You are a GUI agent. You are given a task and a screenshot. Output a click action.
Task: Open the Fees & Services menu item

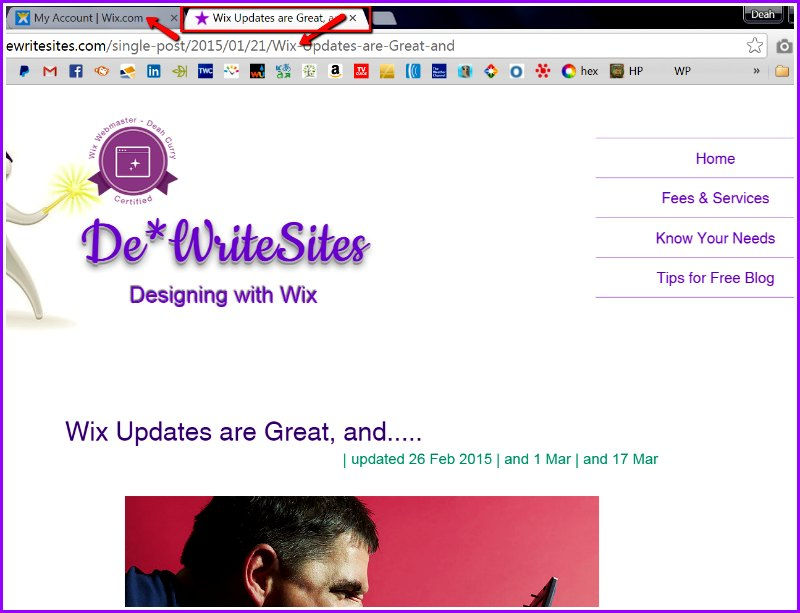715,198
